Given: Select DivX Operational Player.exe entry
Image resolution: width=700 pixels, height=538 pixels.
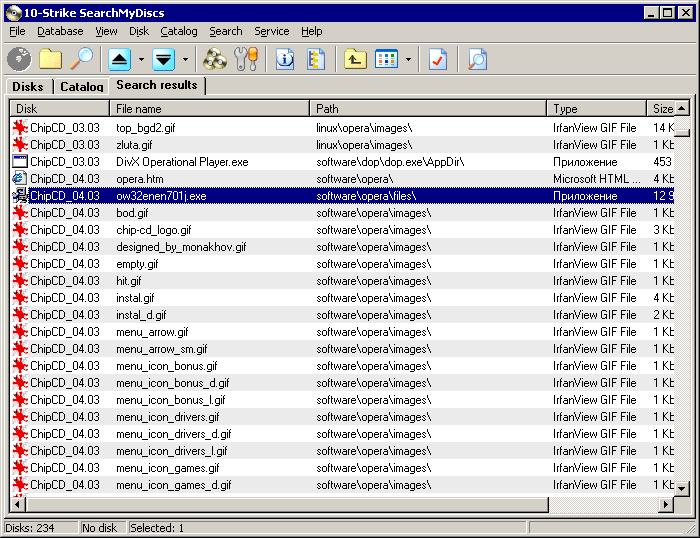Looking at the screenshot, I should [342, 162].
